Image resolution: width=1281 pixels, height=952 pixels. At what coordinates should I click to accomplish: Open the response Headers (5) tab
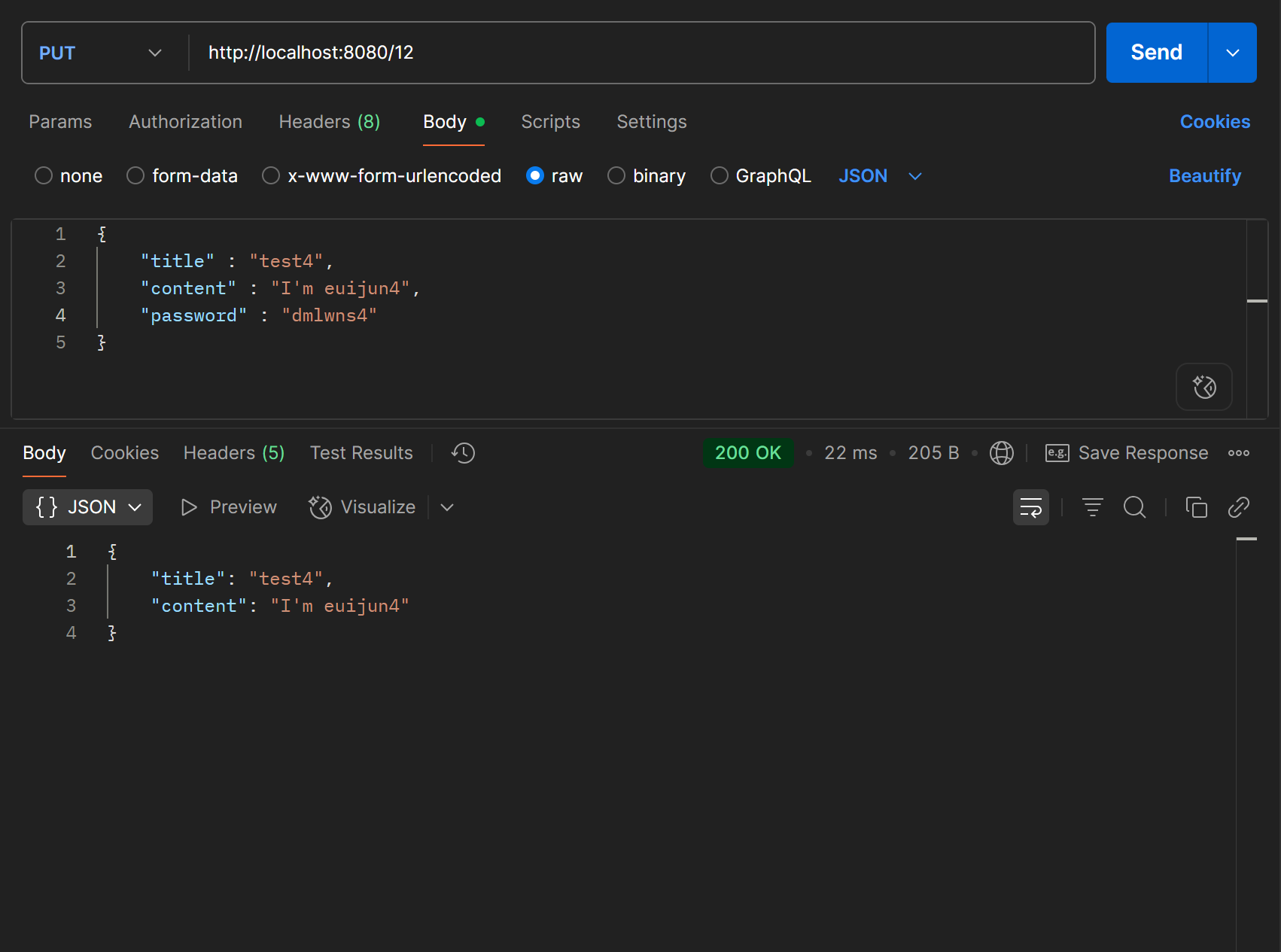(234, 453)
